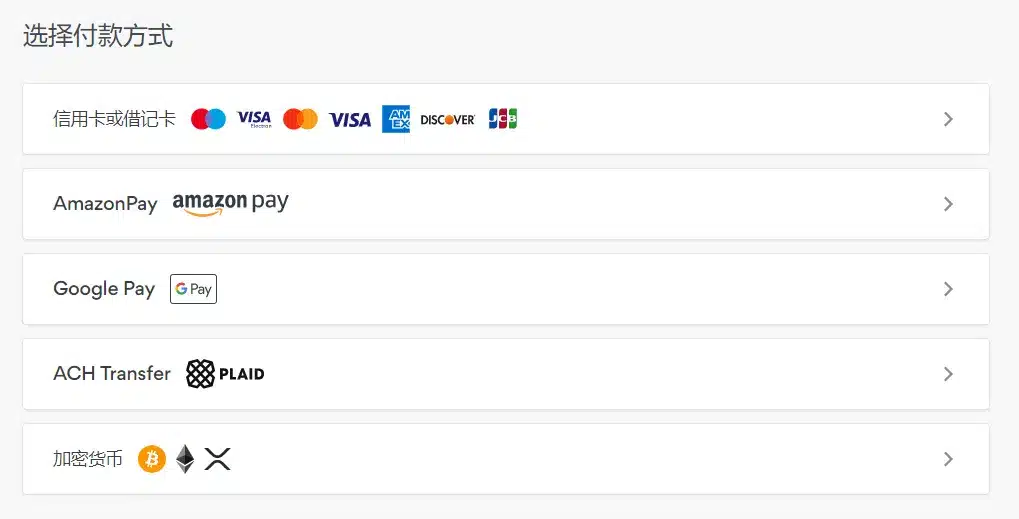Click the Bitcoin coin icon
The width and height of the screenshot is (1019, 519).
tap(152, 459)
